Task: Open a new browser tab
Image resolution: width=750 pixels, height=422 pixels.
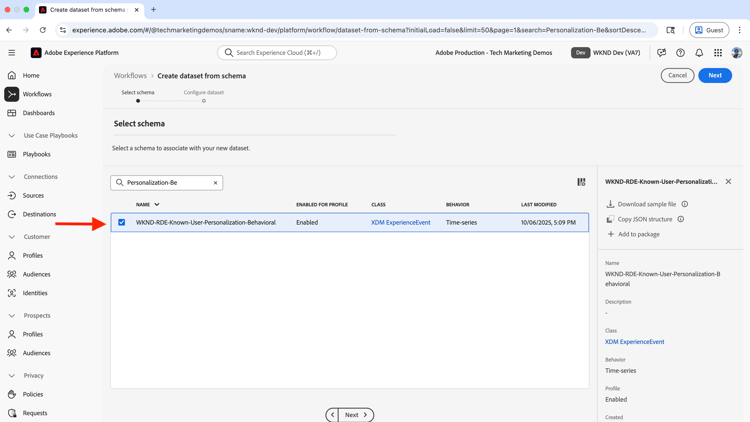Action: (154, 10)
